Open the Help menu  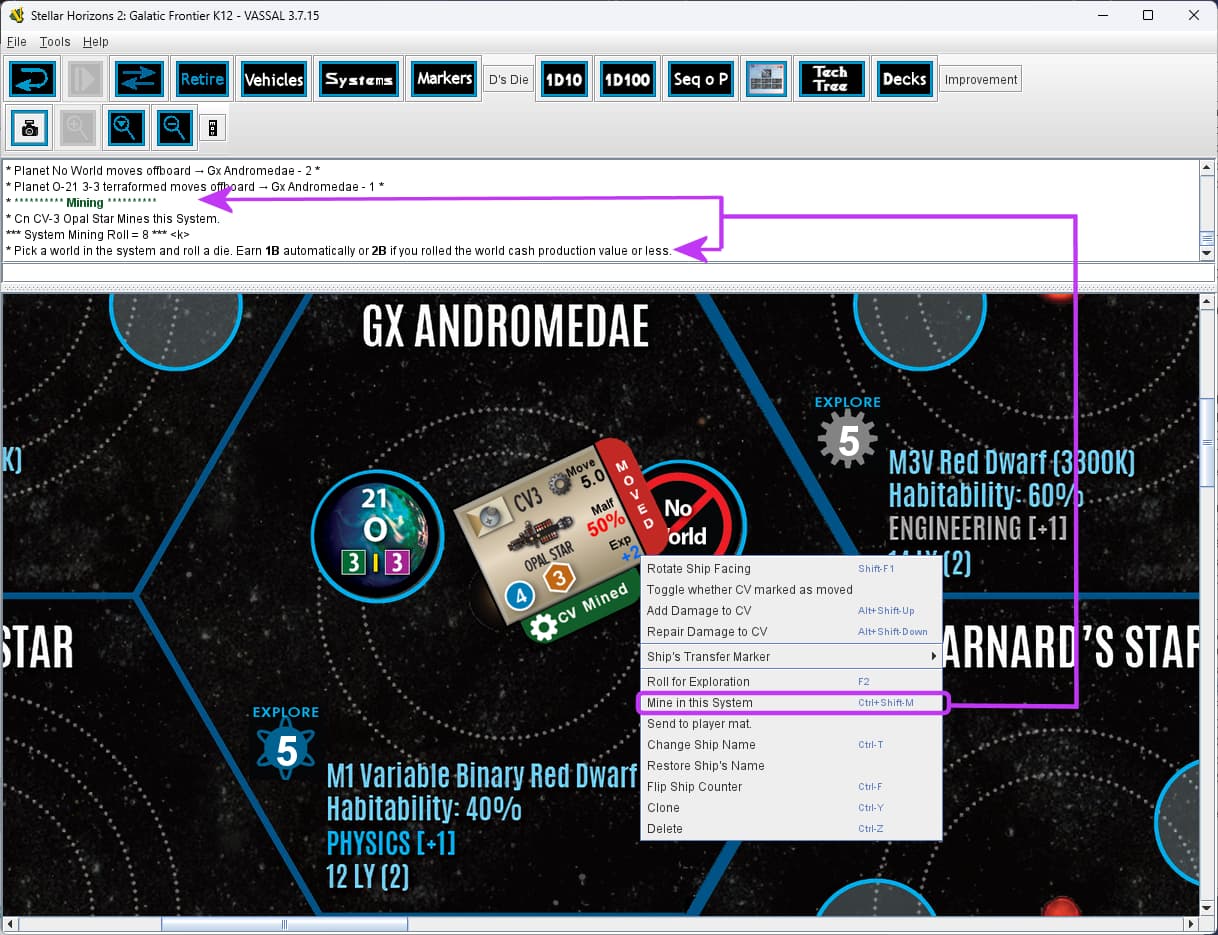tap(95, 42)
